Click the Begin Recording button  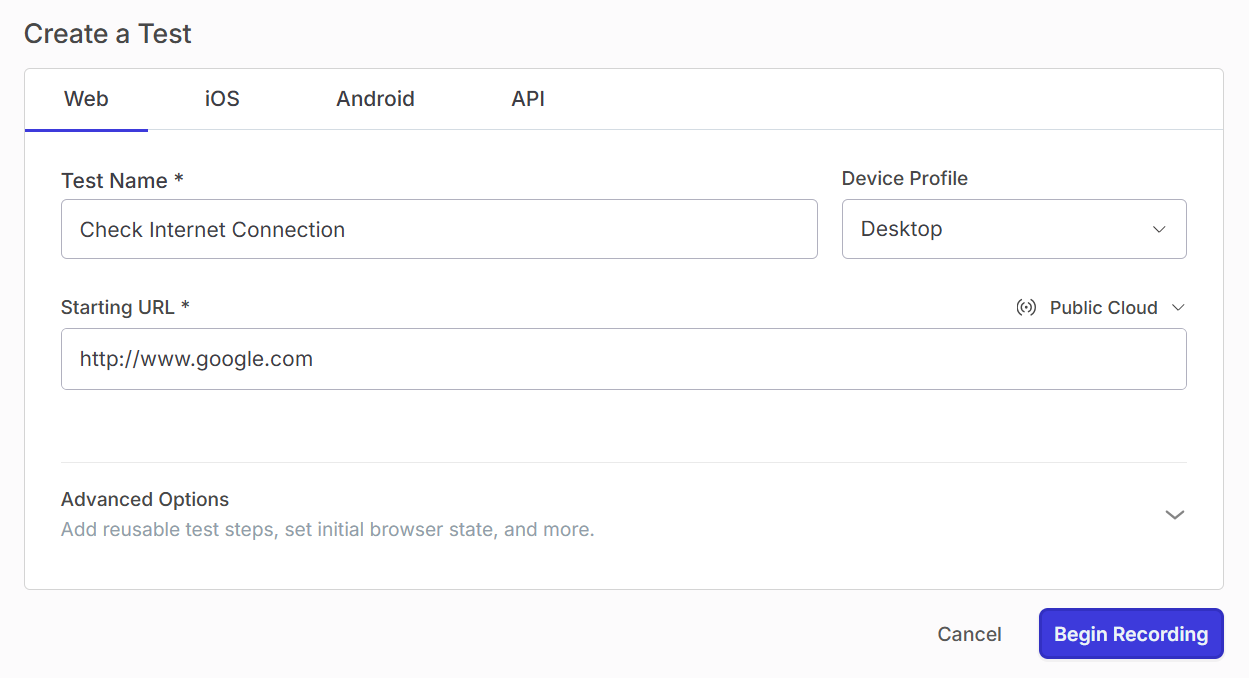(x=1131, y=633)
